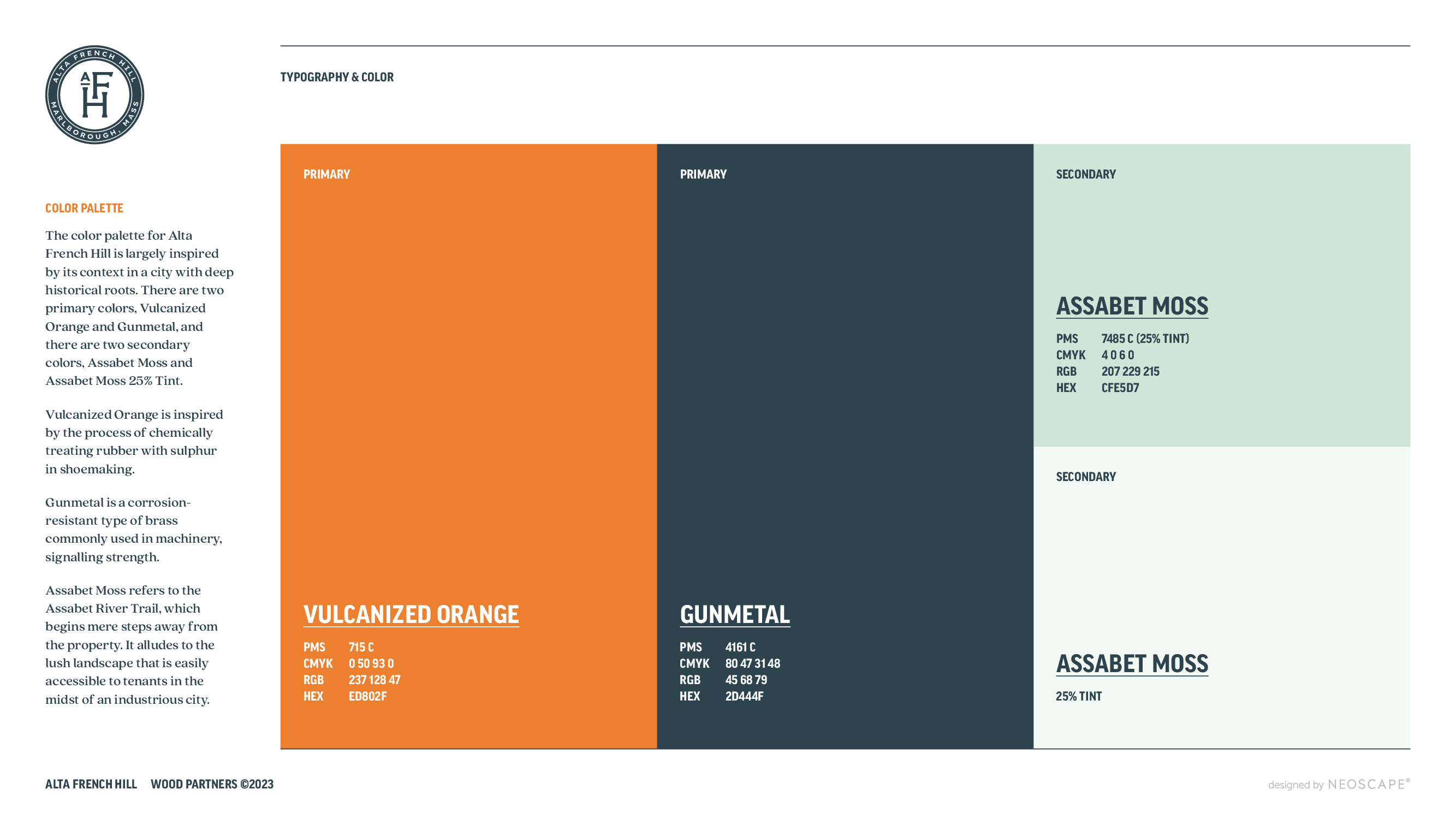
Task: Click the ED802F hex value
Action: pyautogui.click(x=367, y=696)
